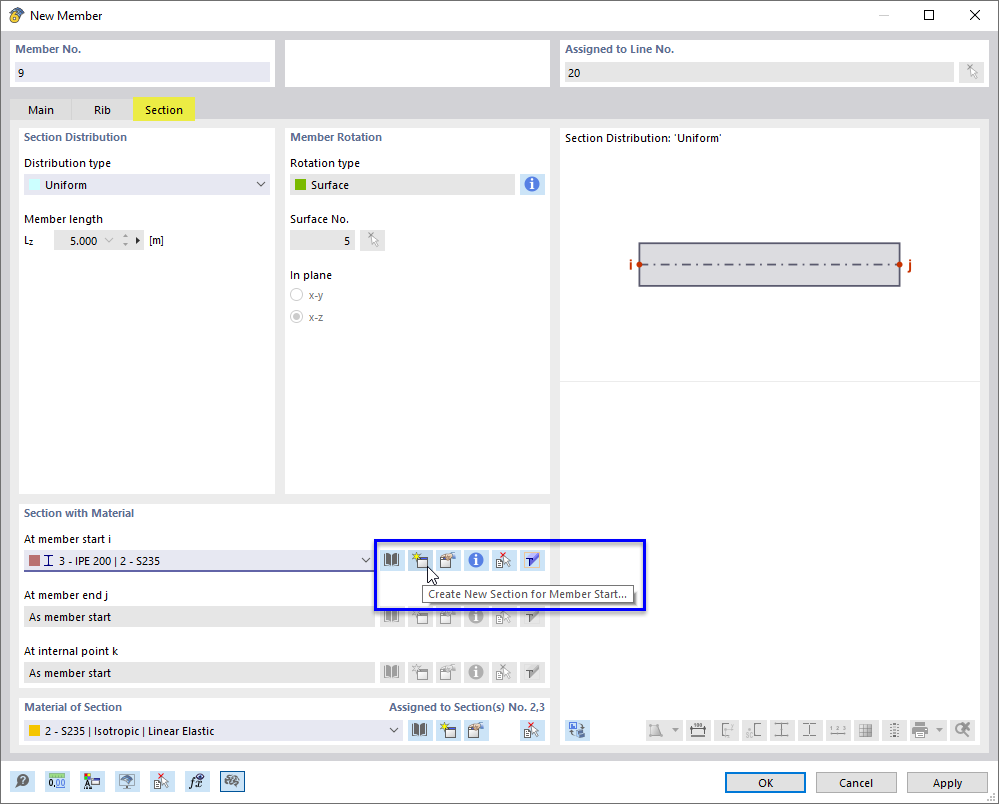Open the section dropdown at member start i
999x804 pixels.
point(365,561)
